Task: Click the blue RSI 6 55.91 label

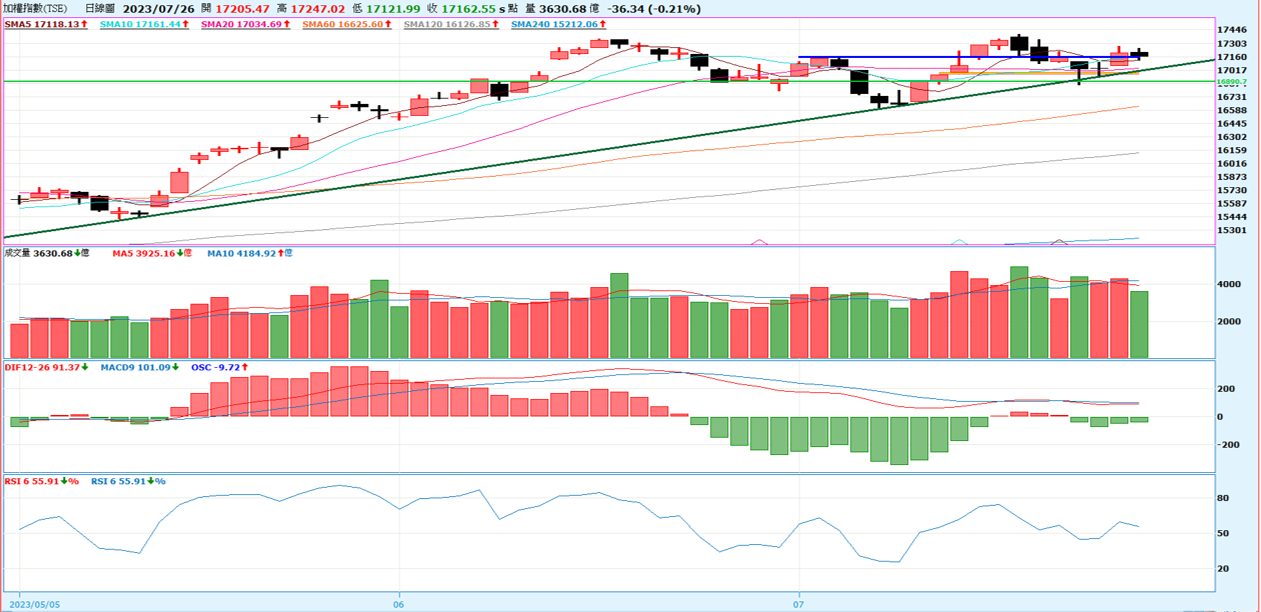Action: click(129, 481)
